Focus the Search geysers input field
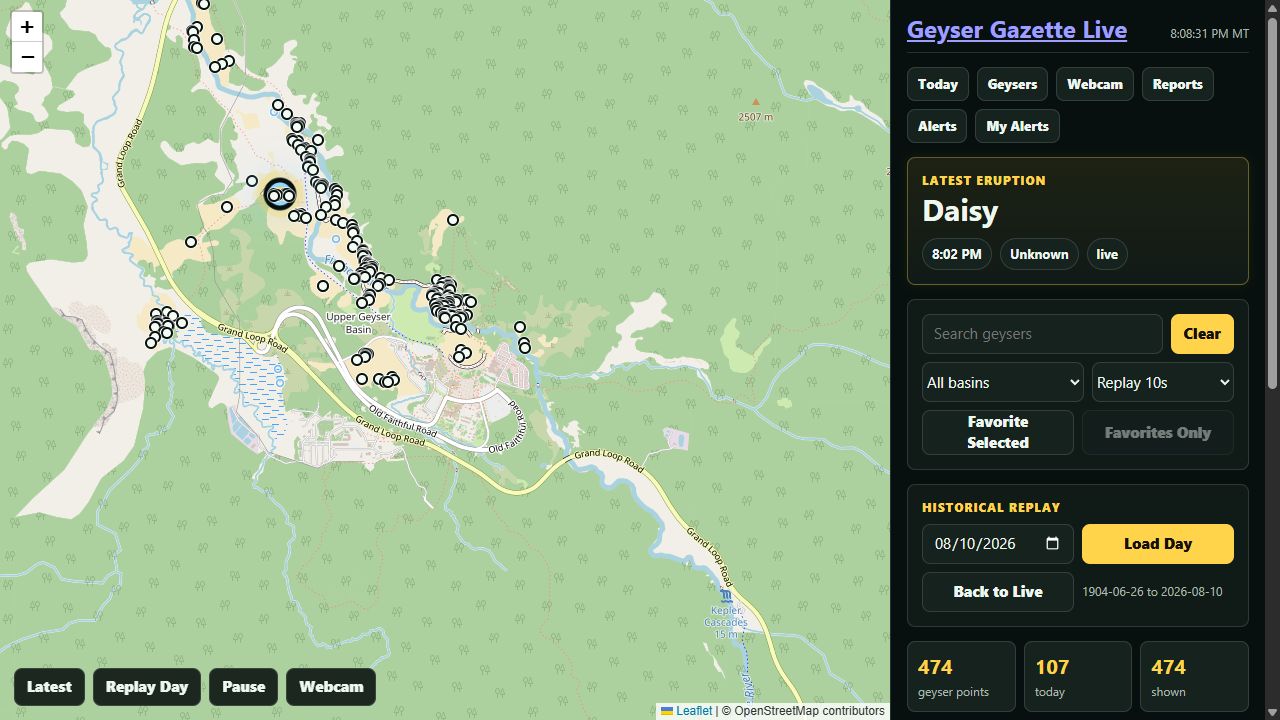Viewport: 1280px width, 720px height. (x=1042, y=334)
